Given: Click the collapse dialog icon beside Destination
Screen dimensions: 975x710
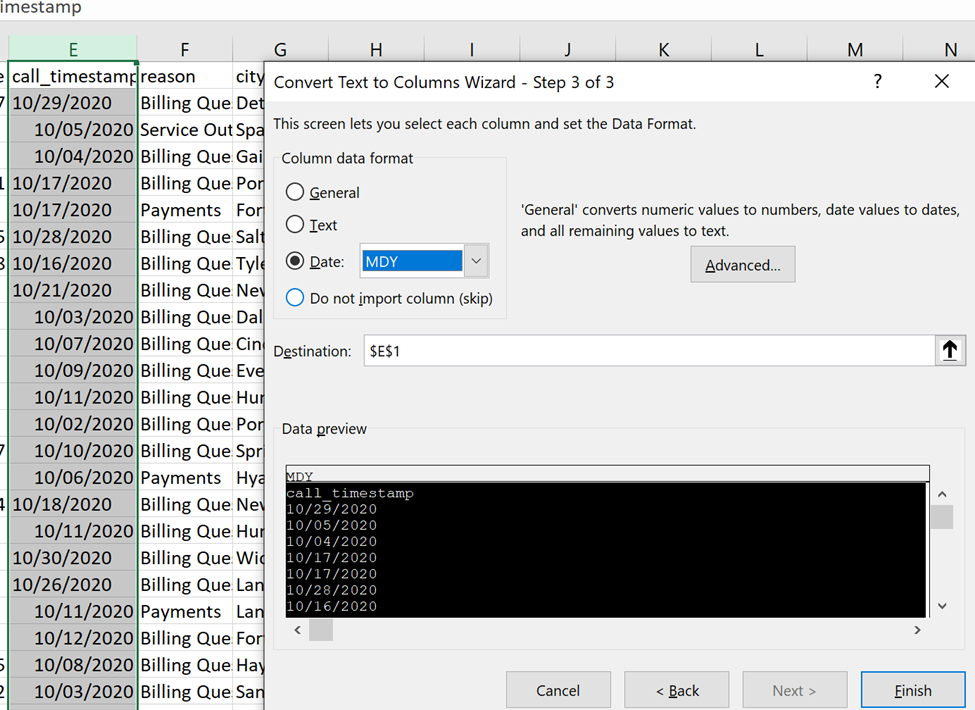Looking at the screenshot, I should [x=948, y=350].
